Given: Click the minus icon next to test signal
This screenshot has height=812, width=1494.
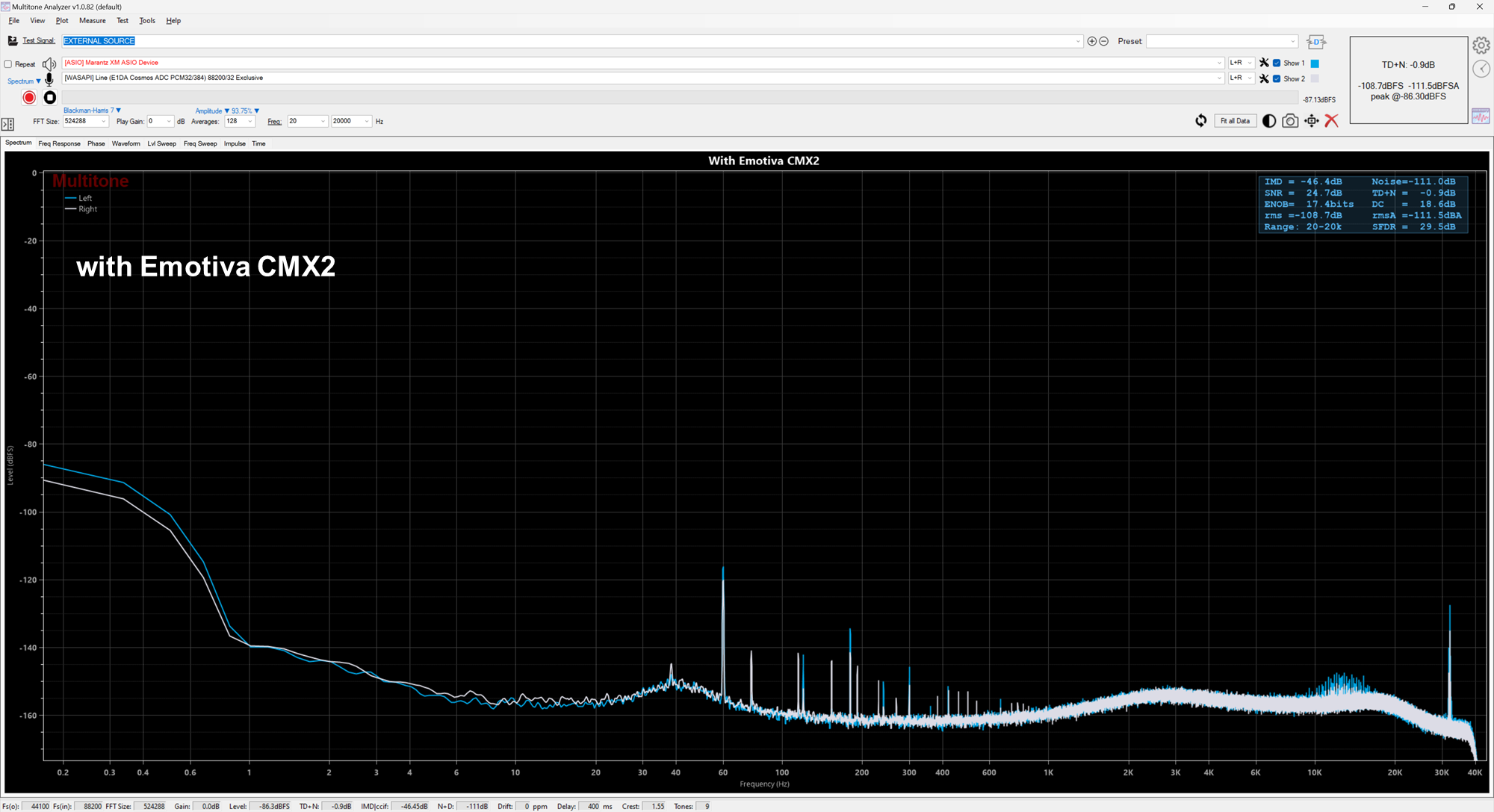Looking at the screenshot, I should tap(1104, 41).
